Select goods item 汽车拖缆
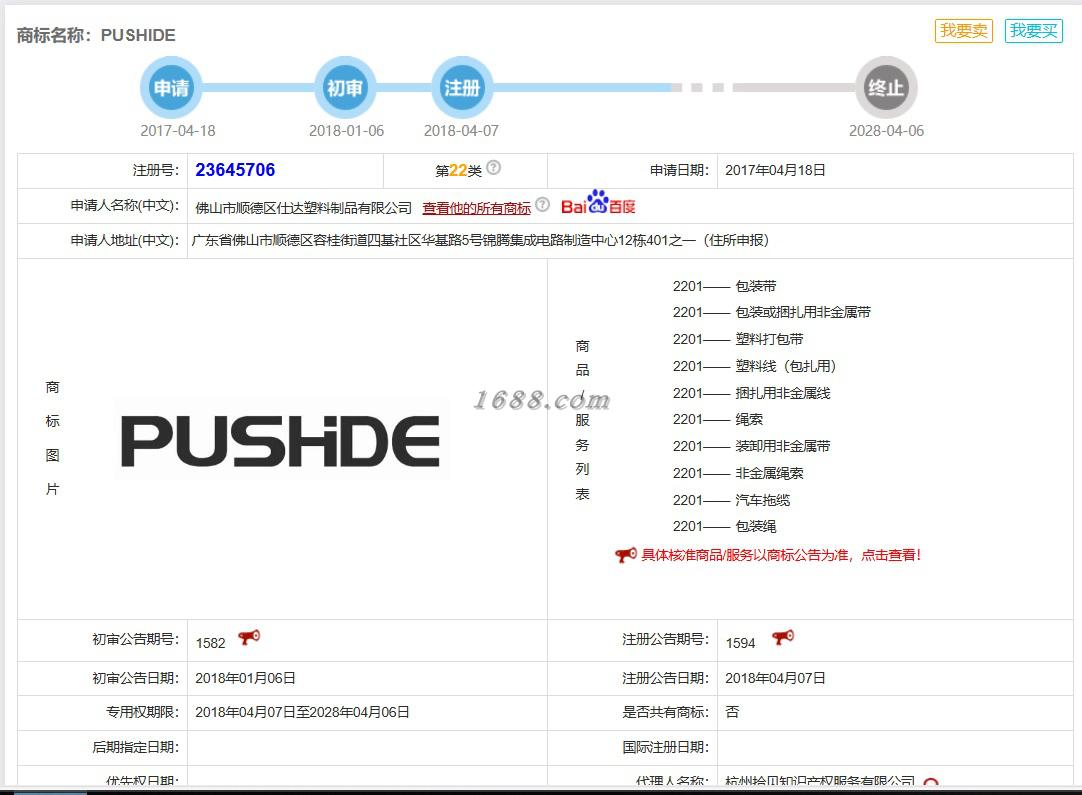Screen dimensions: 1082x795 (763, 500)
